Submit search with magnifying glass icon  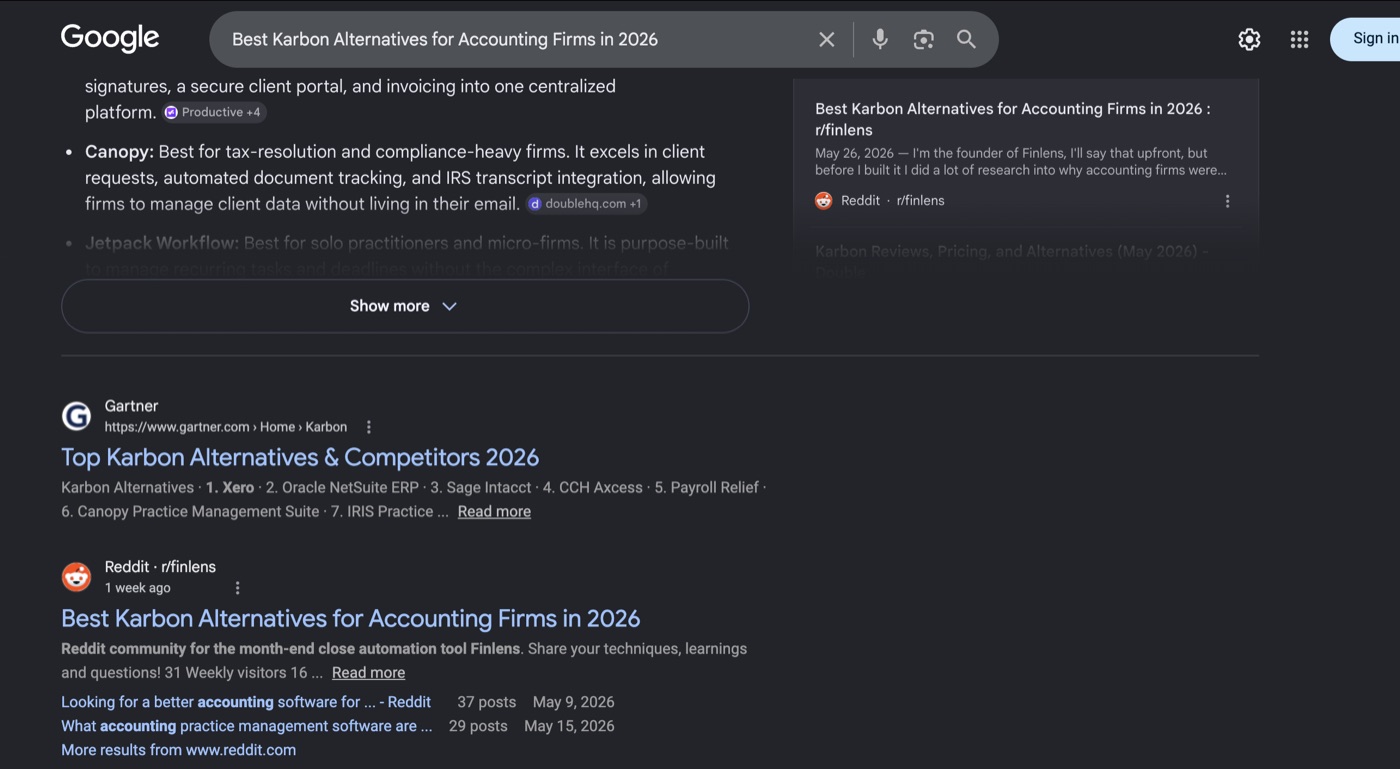[966, 39]
